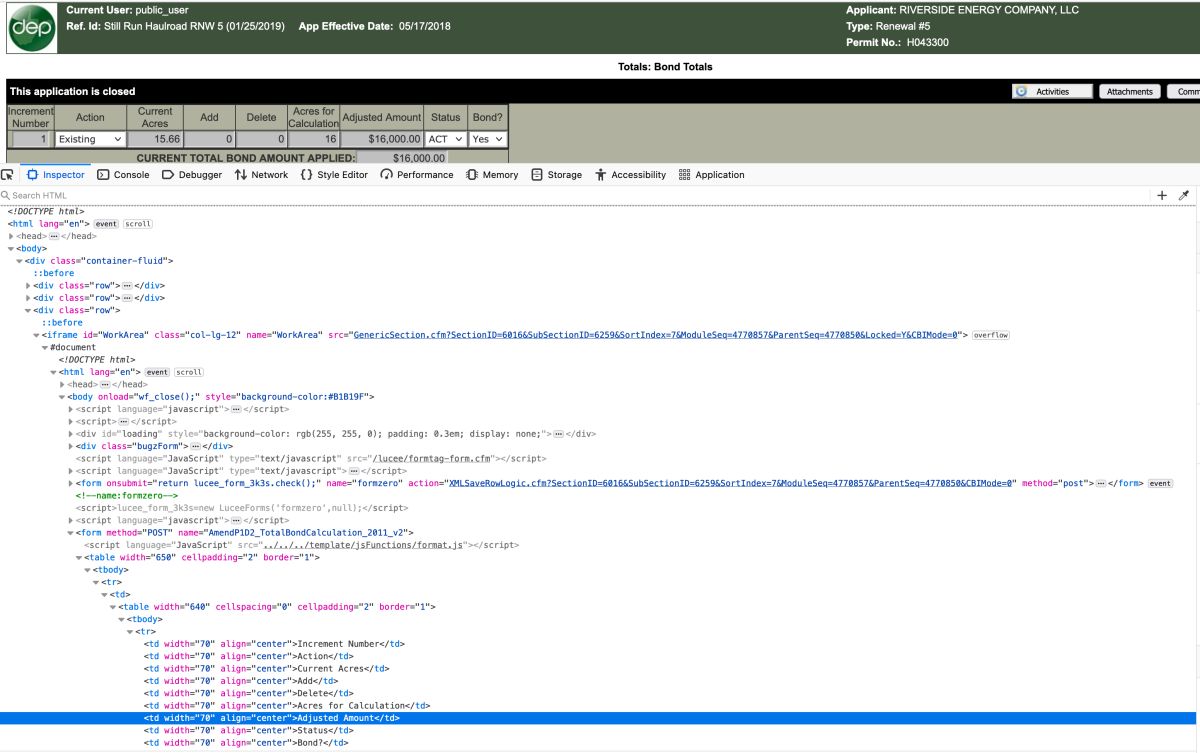This screenshot has height=753, width=1200.
Task: Click the Attachments button
Action: 1130,91
